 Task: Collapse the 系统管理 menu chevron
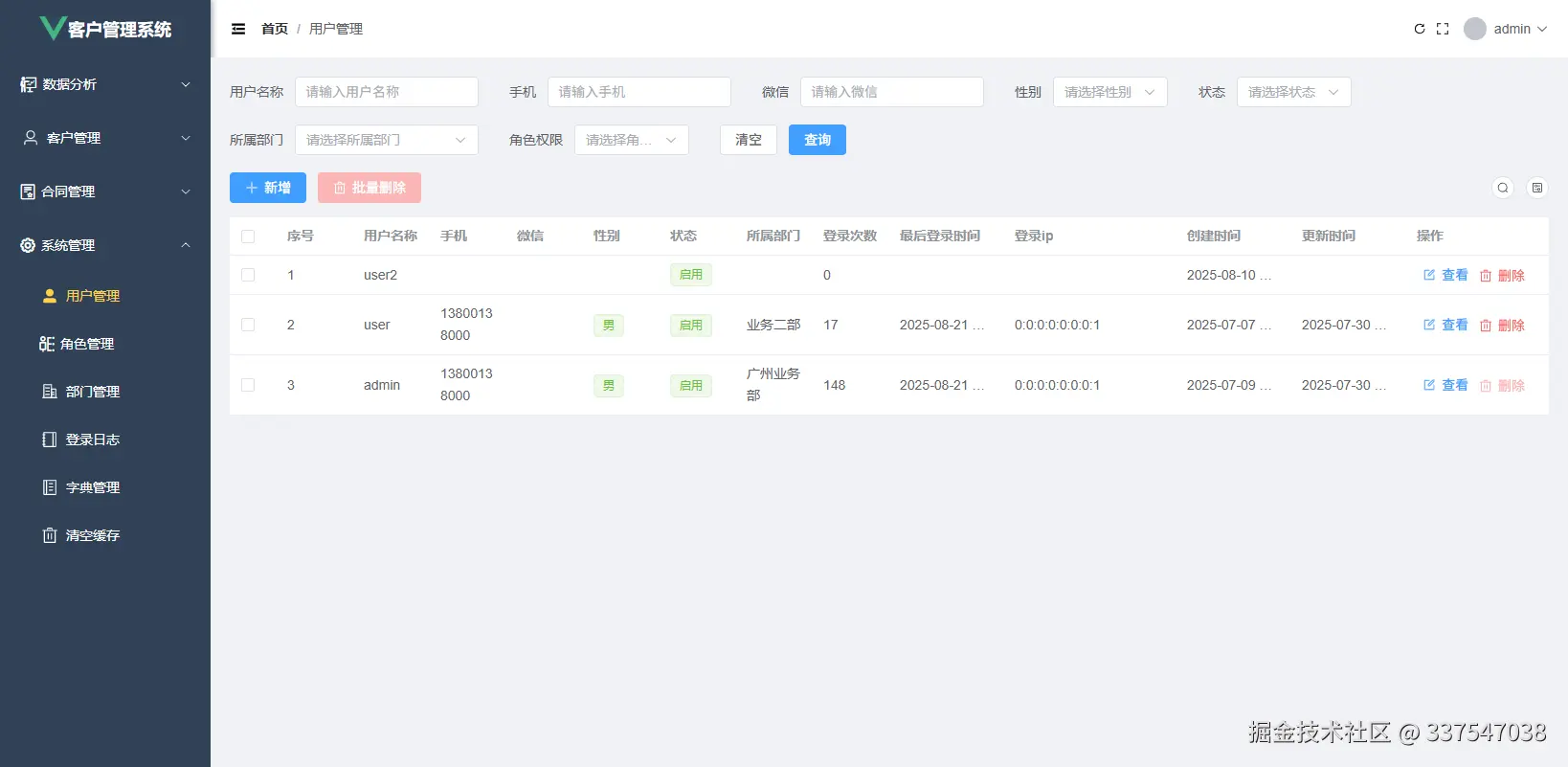pos(186,245)
